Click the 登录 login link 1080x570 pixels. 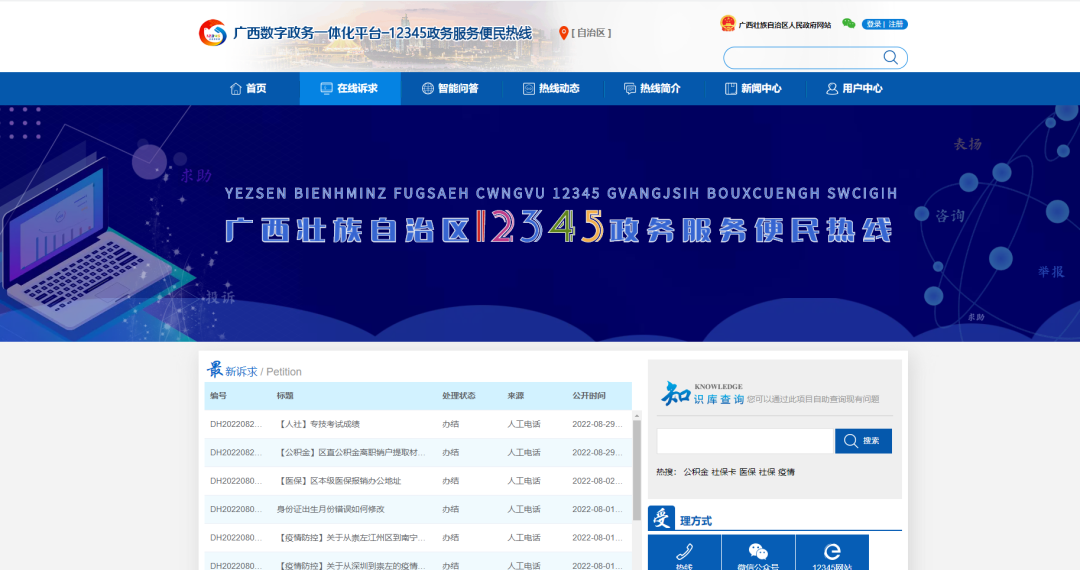click(x=874, y=24)
